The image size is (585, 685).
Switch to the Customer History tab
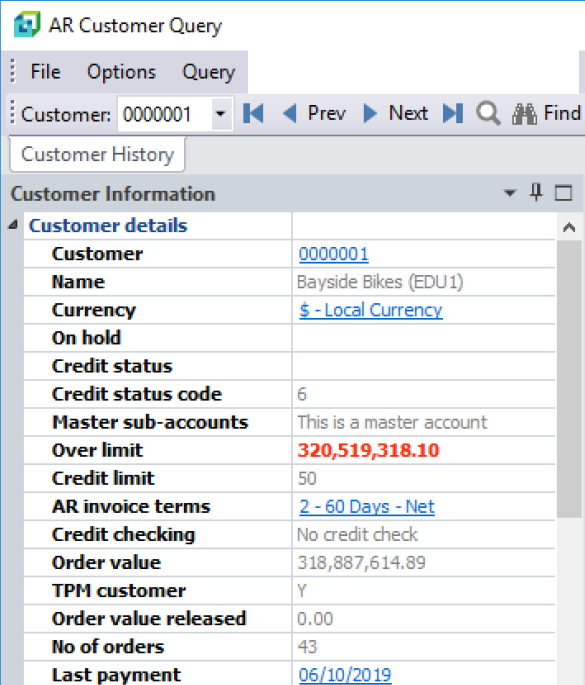coord(97,154)
